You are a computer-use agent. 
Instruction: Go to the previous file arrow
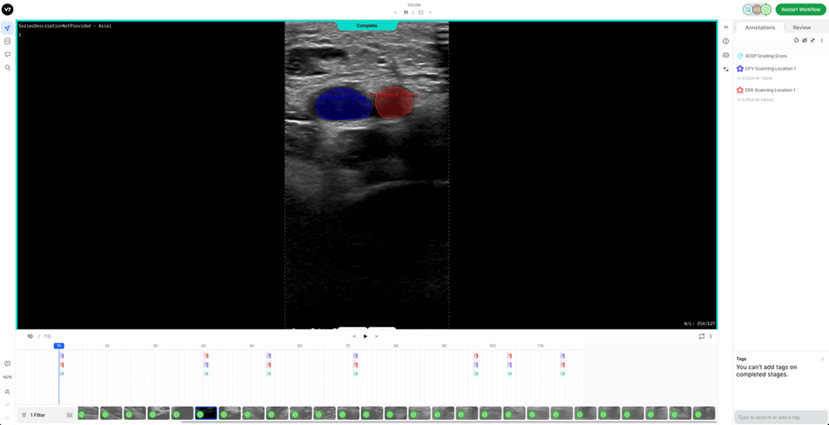[395, 12]
